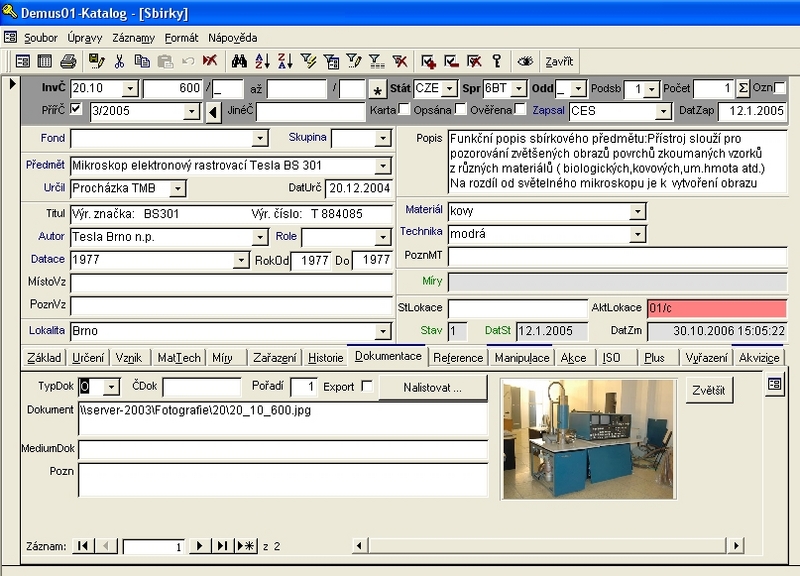Viewport: 800px width, 576px height.
Task: Edit filter with funnel pencil icon
Action: (354, 62)
